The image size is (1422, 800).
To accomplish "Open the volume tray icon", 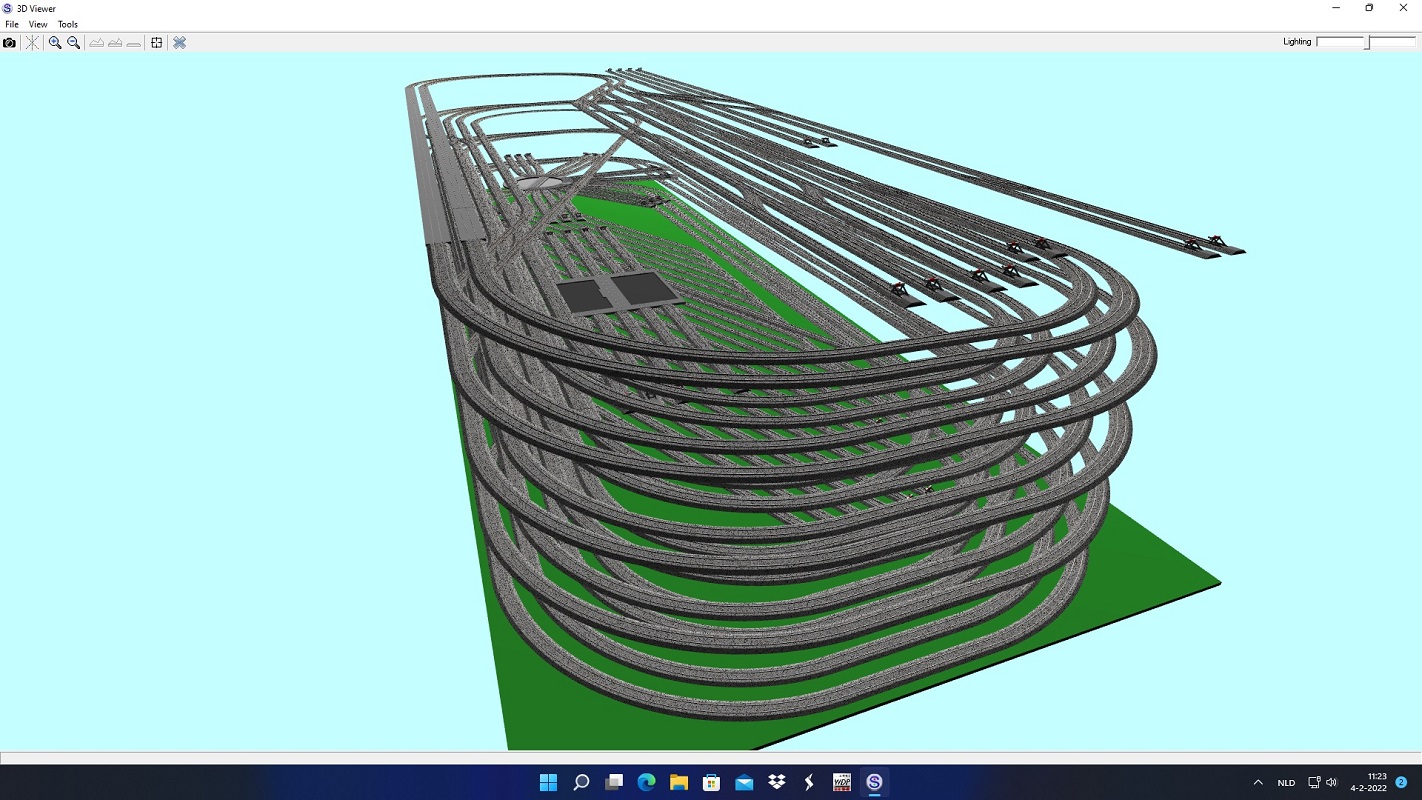I will pos(1331,782).
